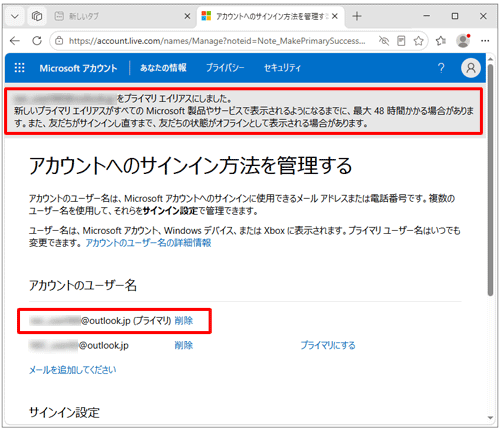Click the scrollbar down arrow
Viewport: 500px width, 430px height.
[490, 418]
